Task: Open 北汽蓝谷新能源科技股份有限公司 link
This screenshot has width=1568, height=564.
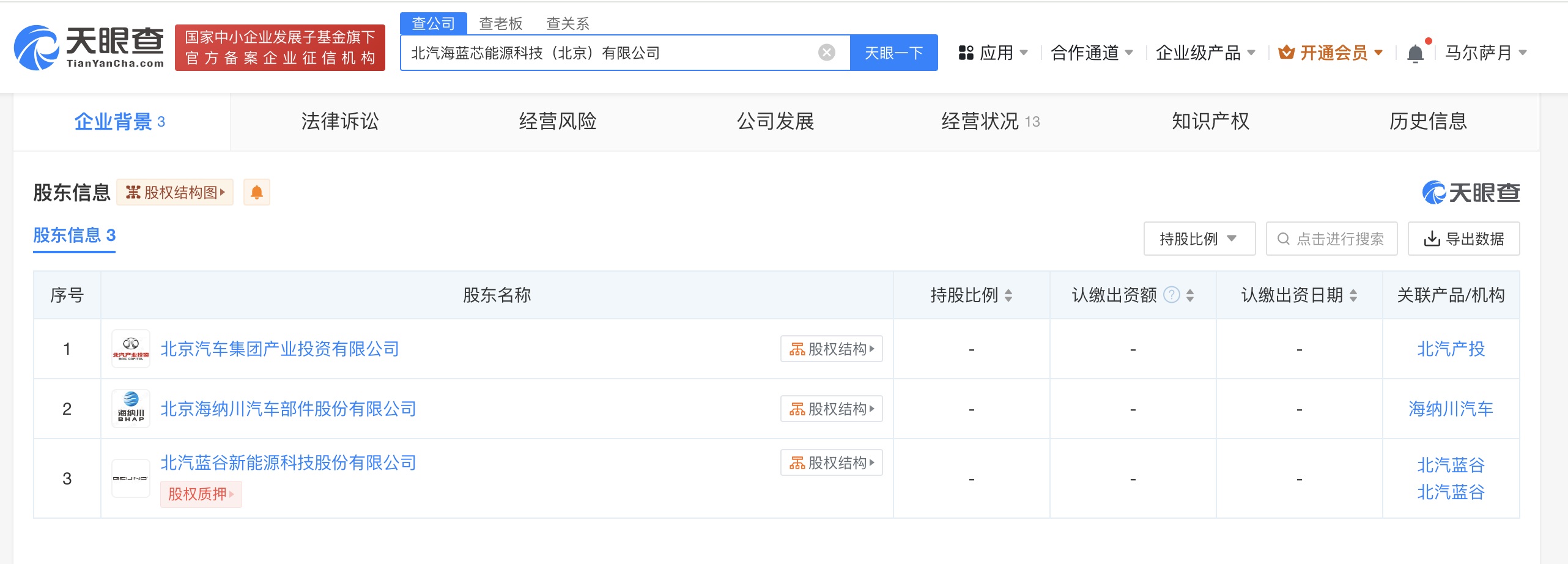Action: pyautogui.click(x=288, y=463)
